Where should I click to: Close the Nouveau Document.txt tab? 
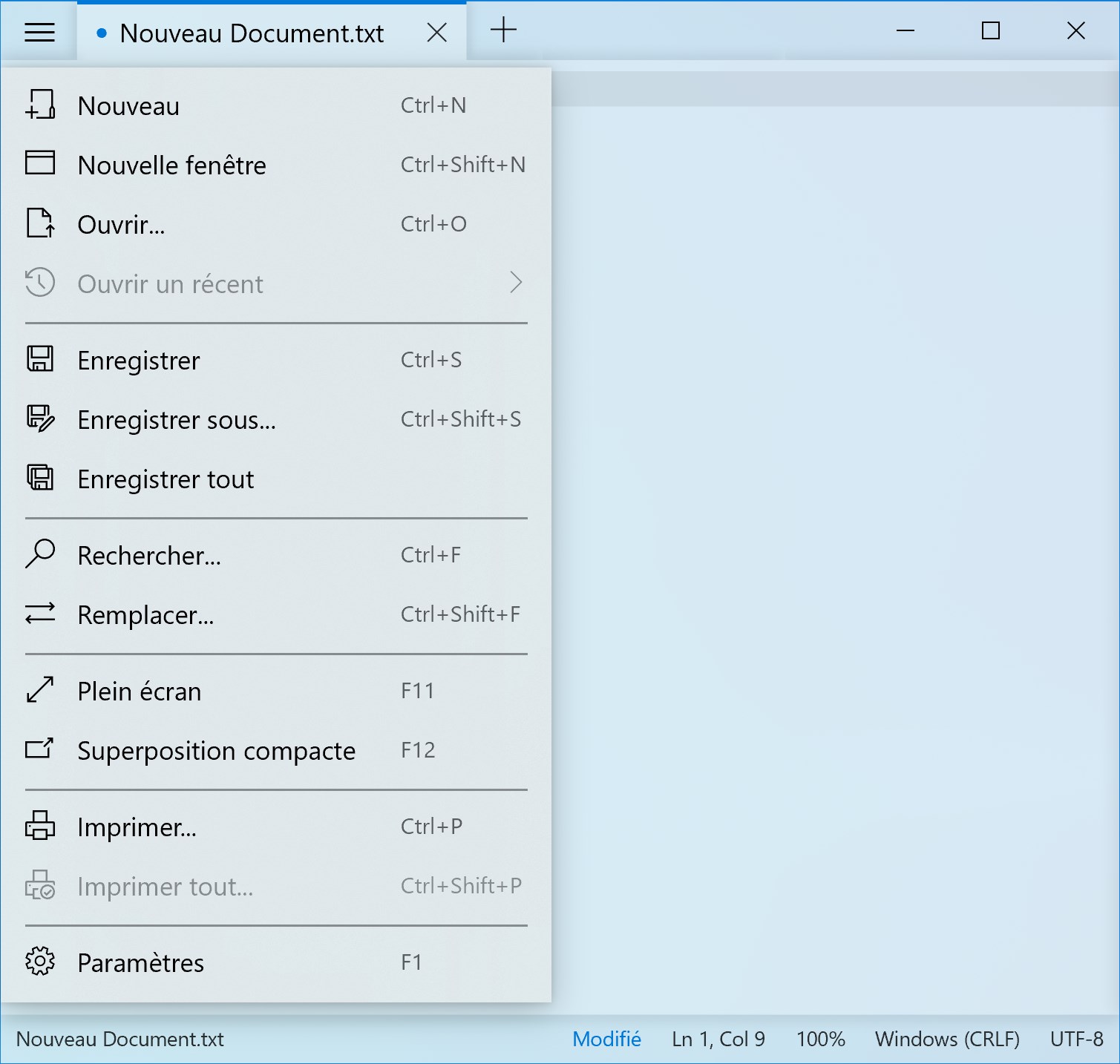(x=437, y=33)
